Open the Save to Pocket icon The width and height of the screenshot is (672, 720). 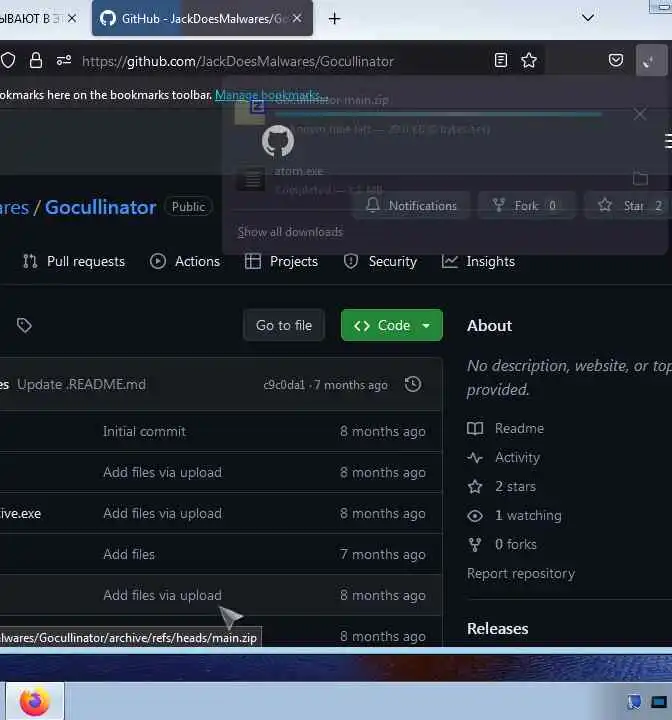coord(616,60)
